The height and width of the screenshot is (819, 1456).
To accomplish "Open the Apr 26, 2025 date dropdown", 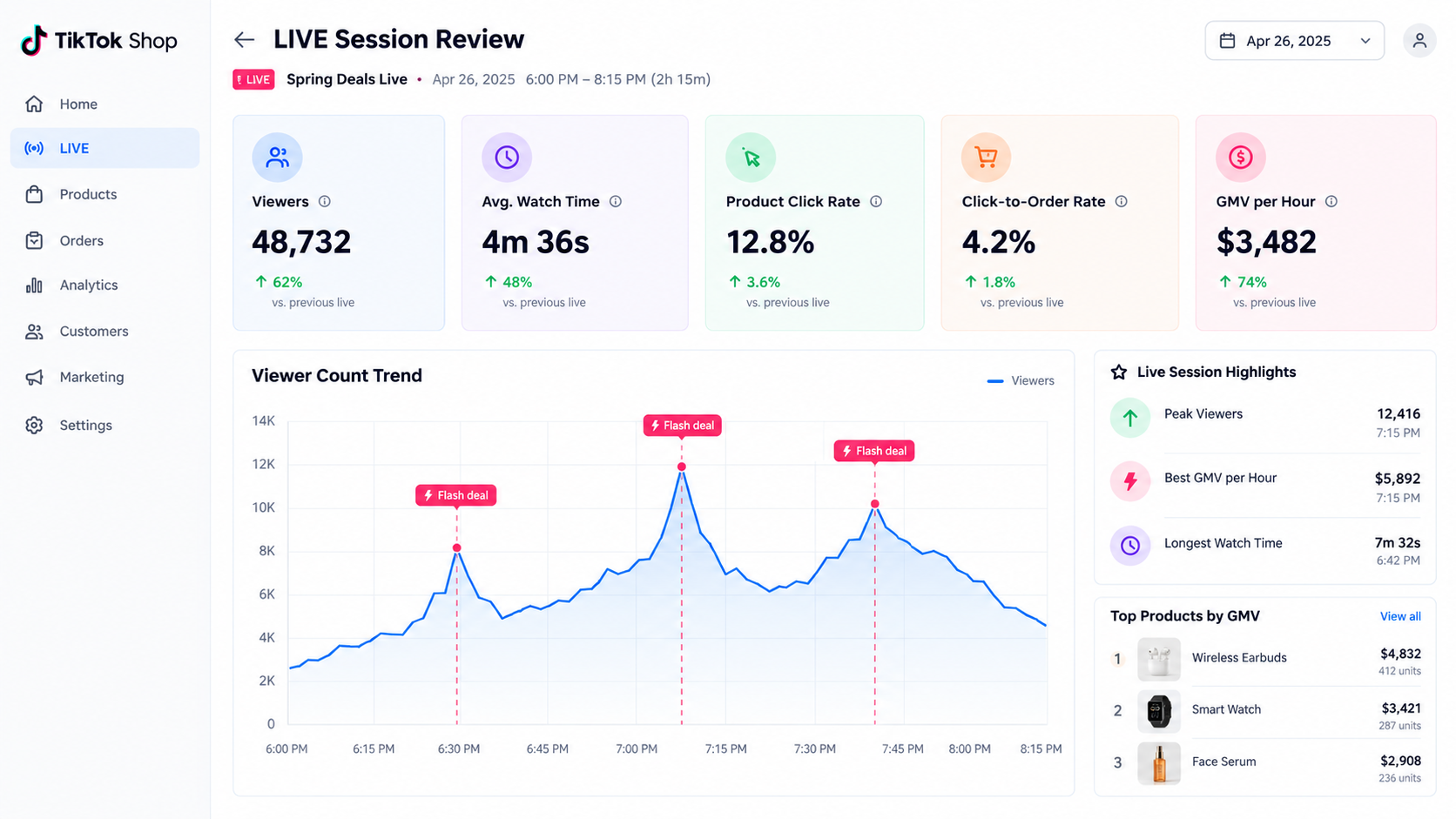I will [x=1294, y=41].
